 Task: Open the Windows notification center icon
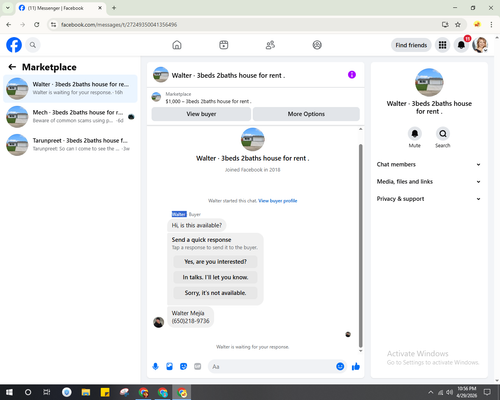(x=487, y=392)
